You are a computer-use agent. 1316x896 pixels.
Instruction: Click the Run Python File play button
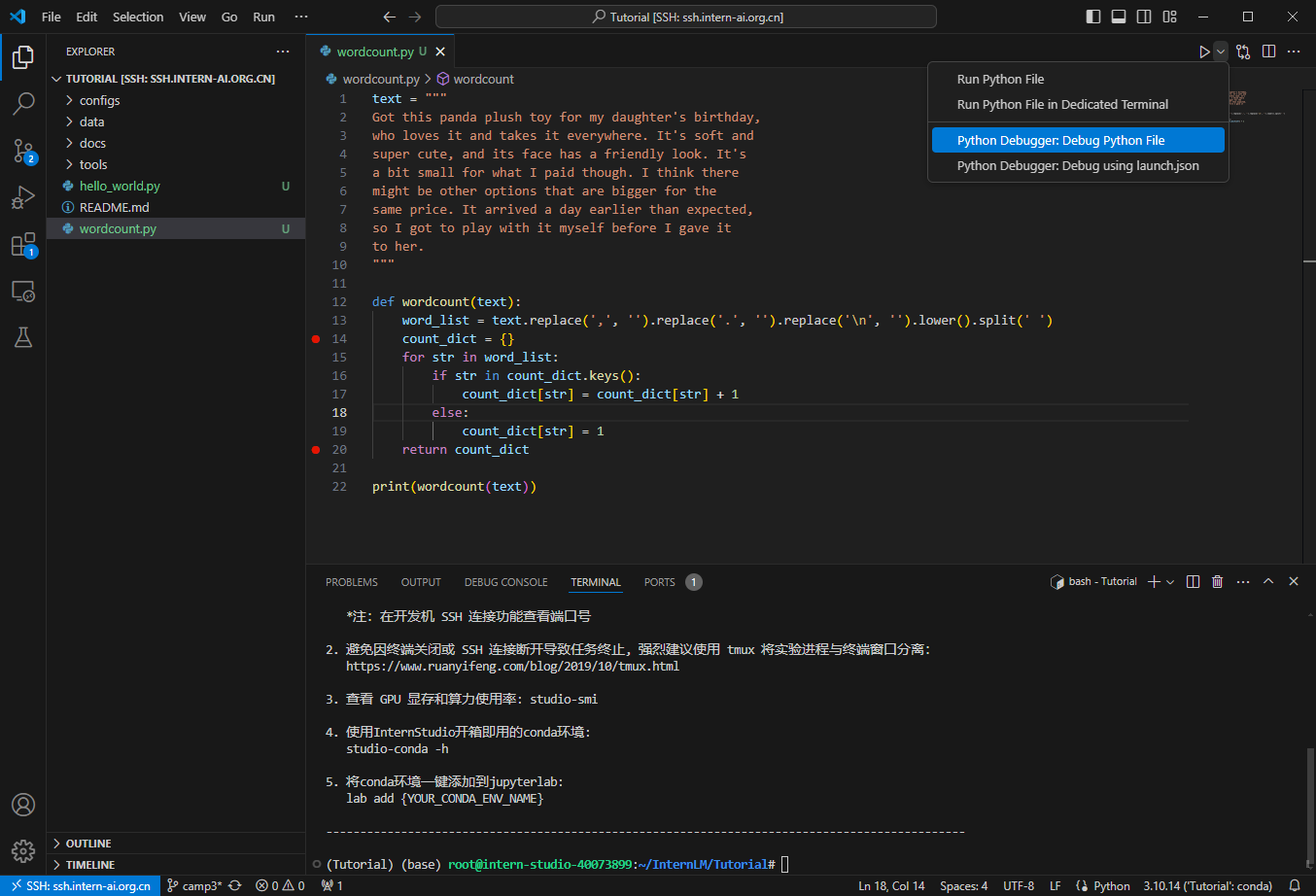(1204, 52)
